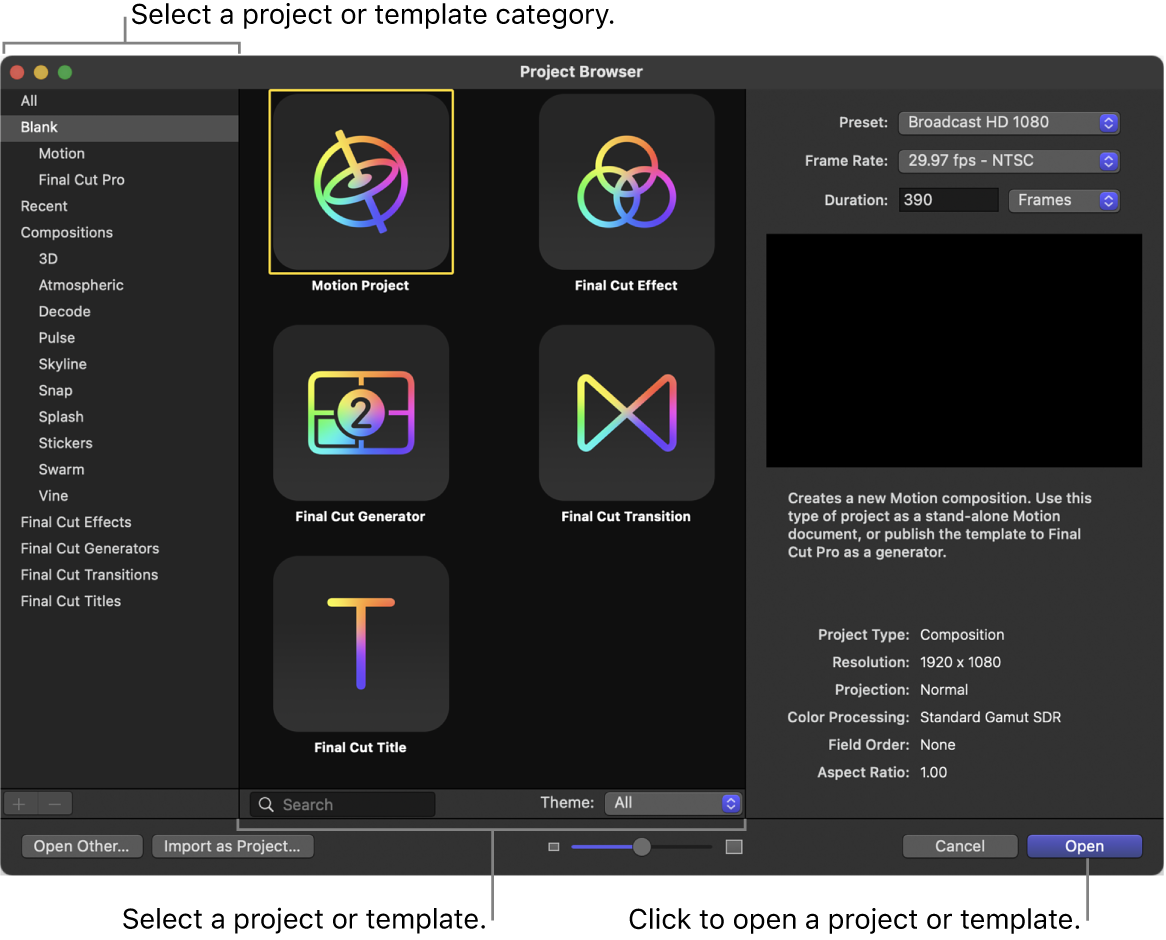Click the Open button

[x=1084, y=846]
